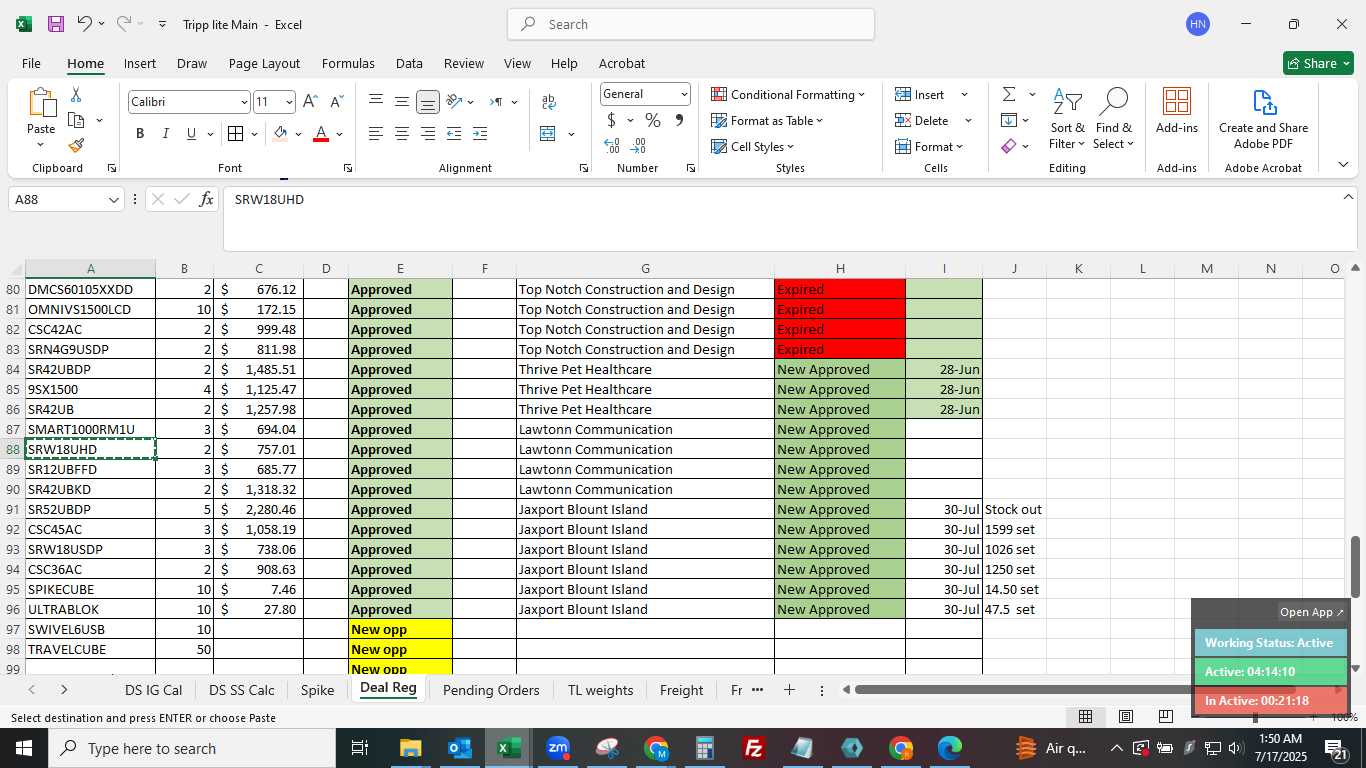The width and height of the screenshot is (1366, 768).
Task: Click Increase Indent icon
Action: click(480, 134)
